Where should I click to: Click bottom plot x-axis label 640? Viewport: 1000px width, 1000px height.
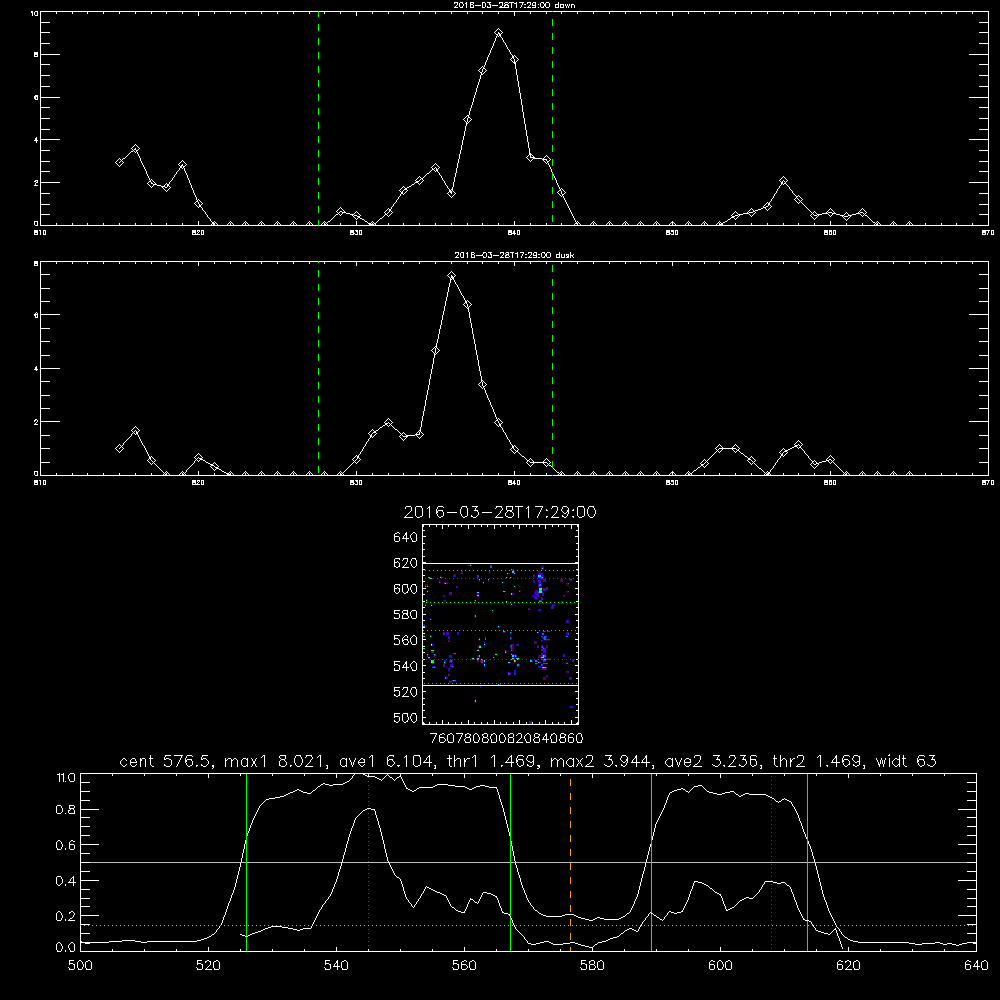[x=976, y=966]
